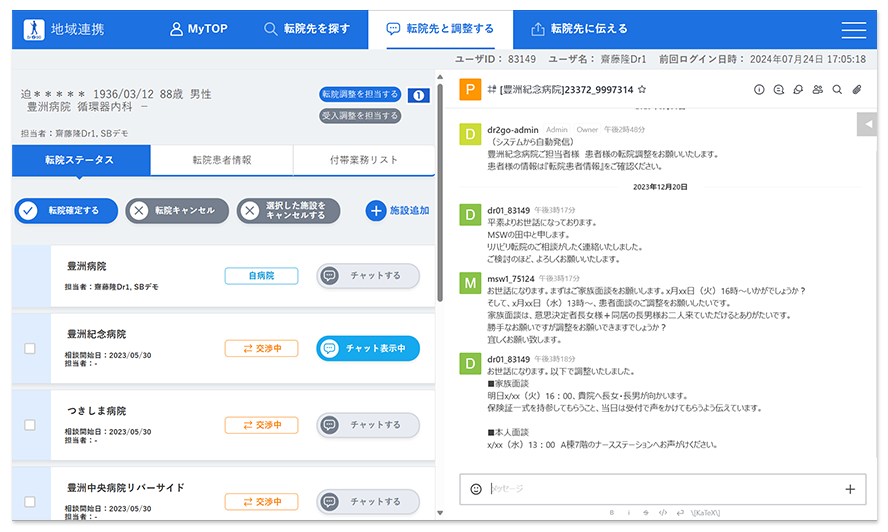Open chat with つきしま病院 via チャットする
Viewport: 888px width, 532px height.
click(368, 425)
